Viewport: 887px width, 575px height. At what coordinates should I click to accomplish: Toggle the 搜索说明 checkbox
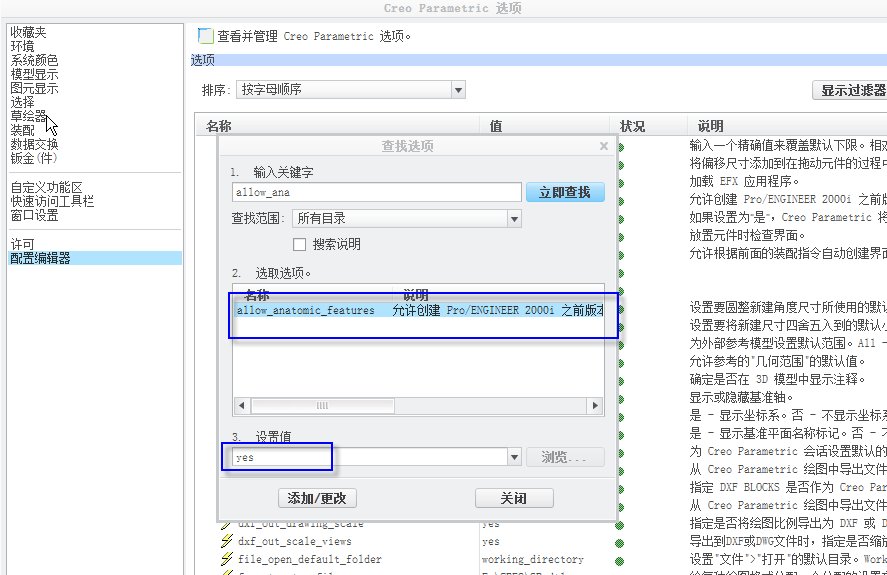(x=299, y=244)
